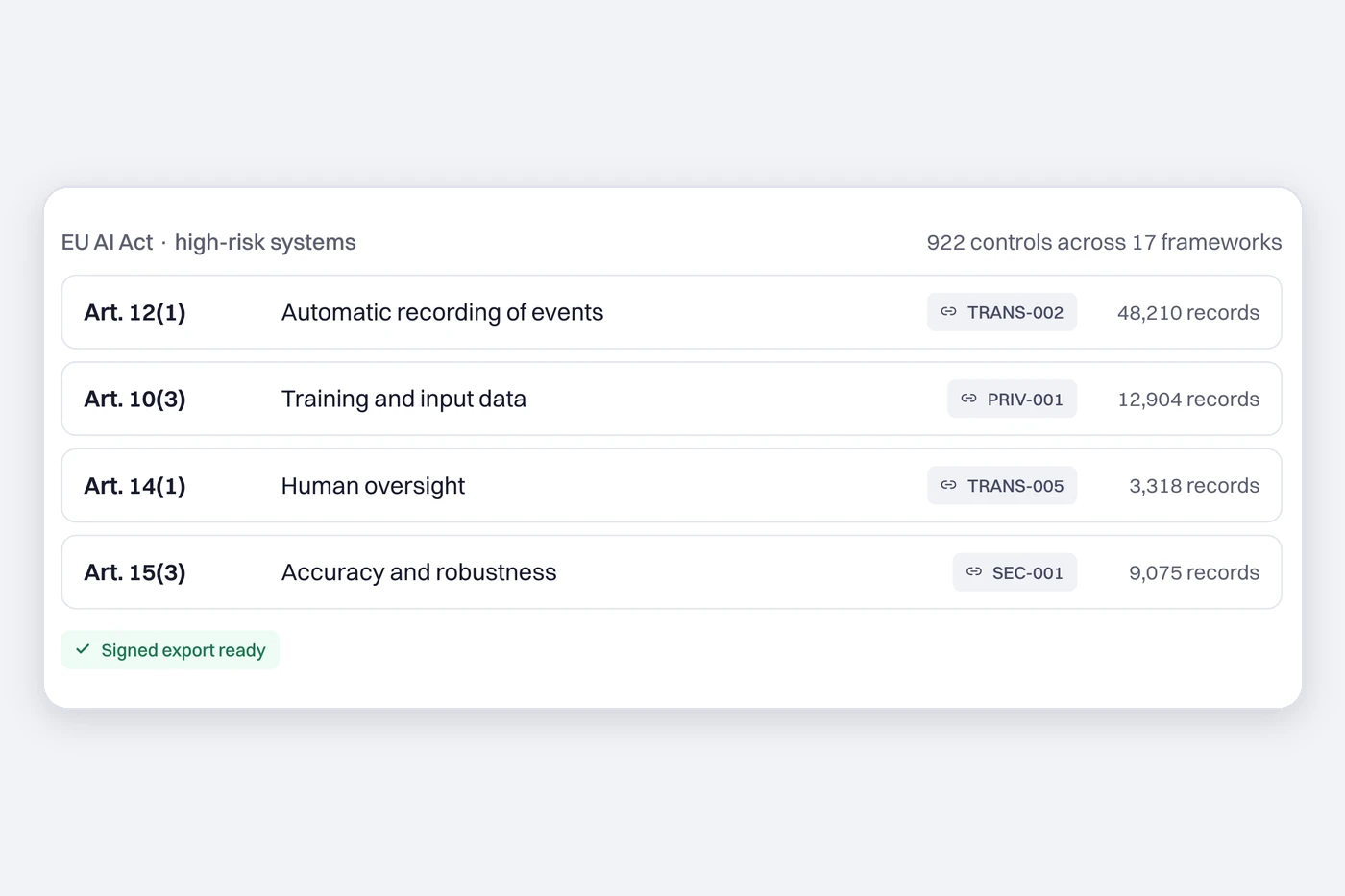Click the link icon beside TRANS-005
This screenshot has height=896, width=1345.
tap(948, 486)
